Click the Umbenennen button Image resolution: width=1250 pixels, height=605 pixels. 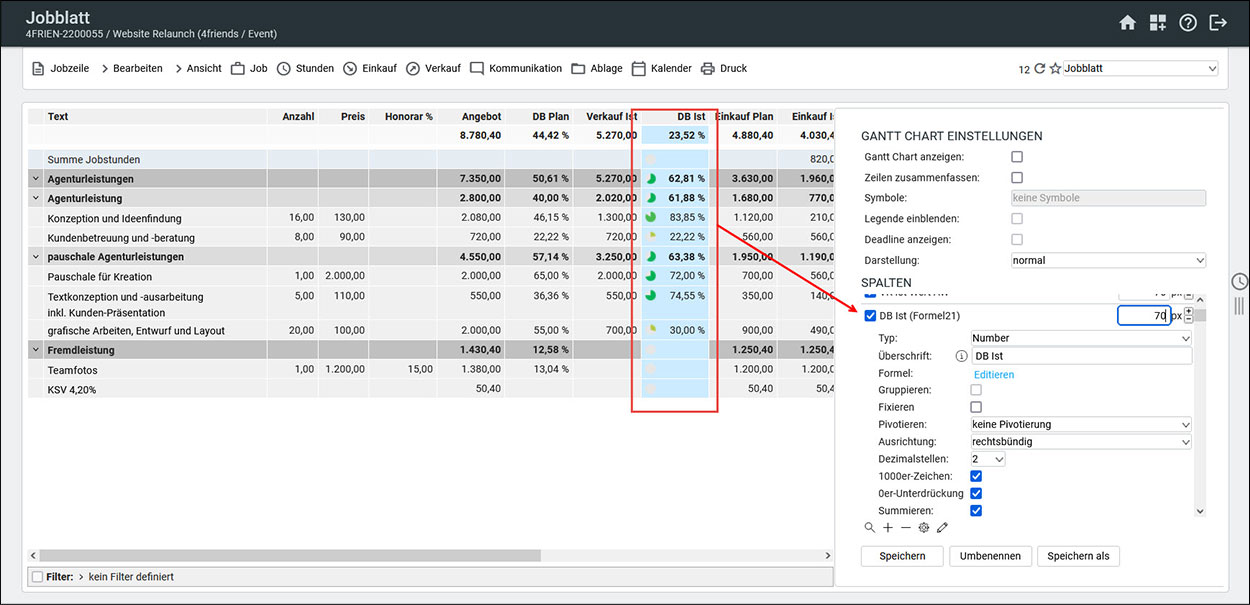(x=990, y=556)
